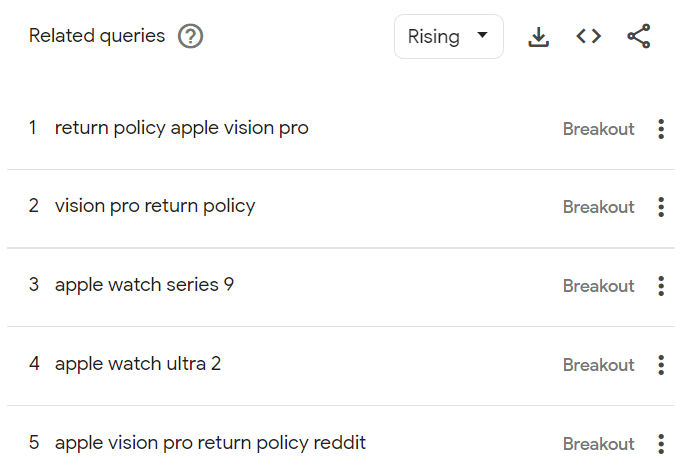Click the Rising dropdown arrow

tap(482, 35)
